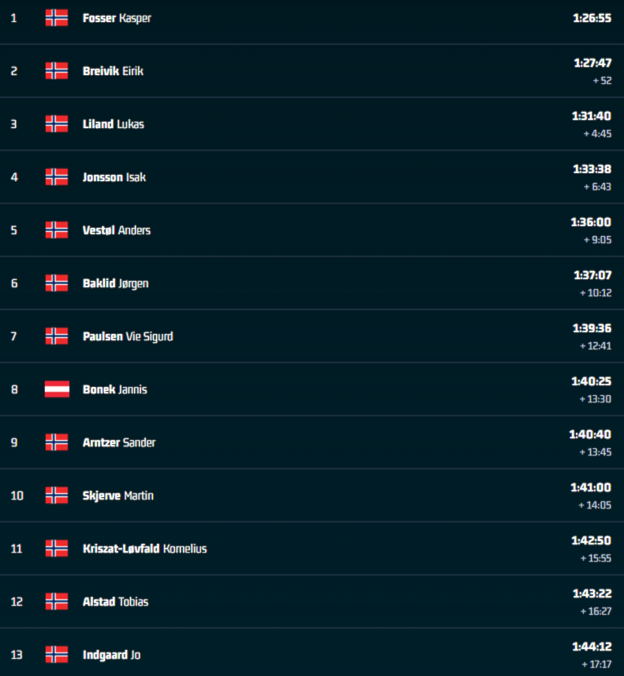Click the flag icon next to Alstad Tobias

pos(56,601)
